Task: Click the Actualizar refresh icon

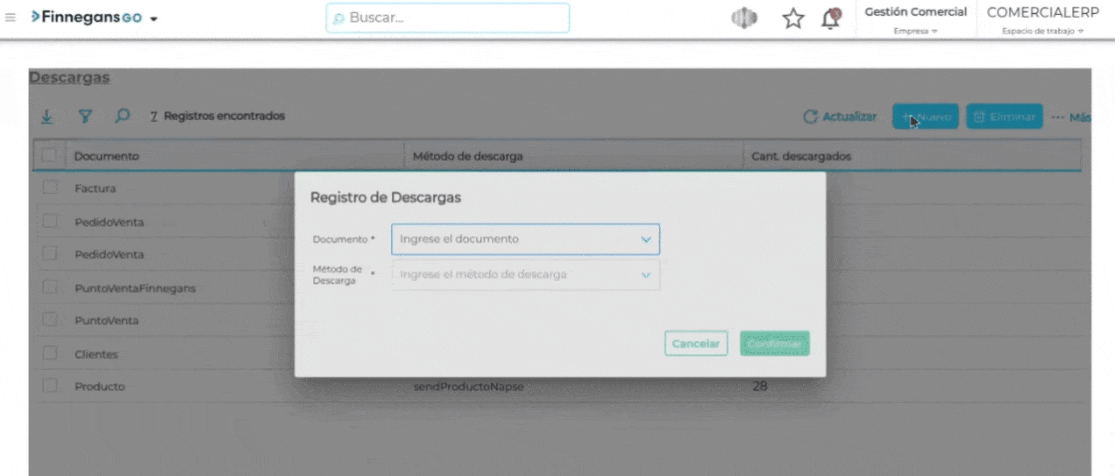Action: [x=811, y=118]
